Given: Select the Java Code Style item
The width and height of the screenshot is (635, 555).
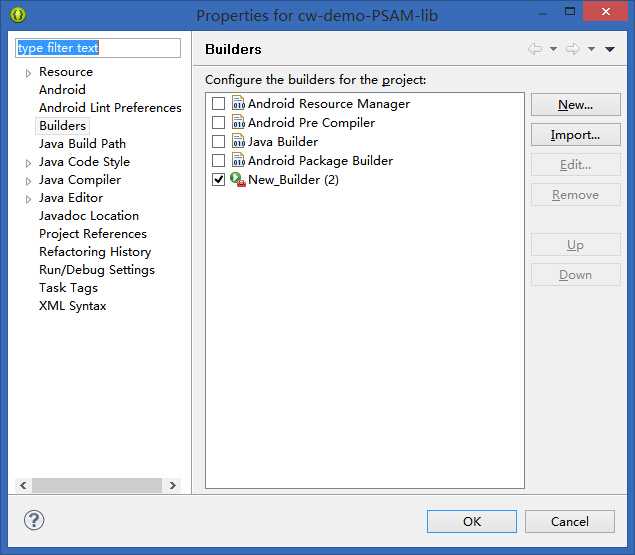Looking at the screenshot, I should 84,162.
